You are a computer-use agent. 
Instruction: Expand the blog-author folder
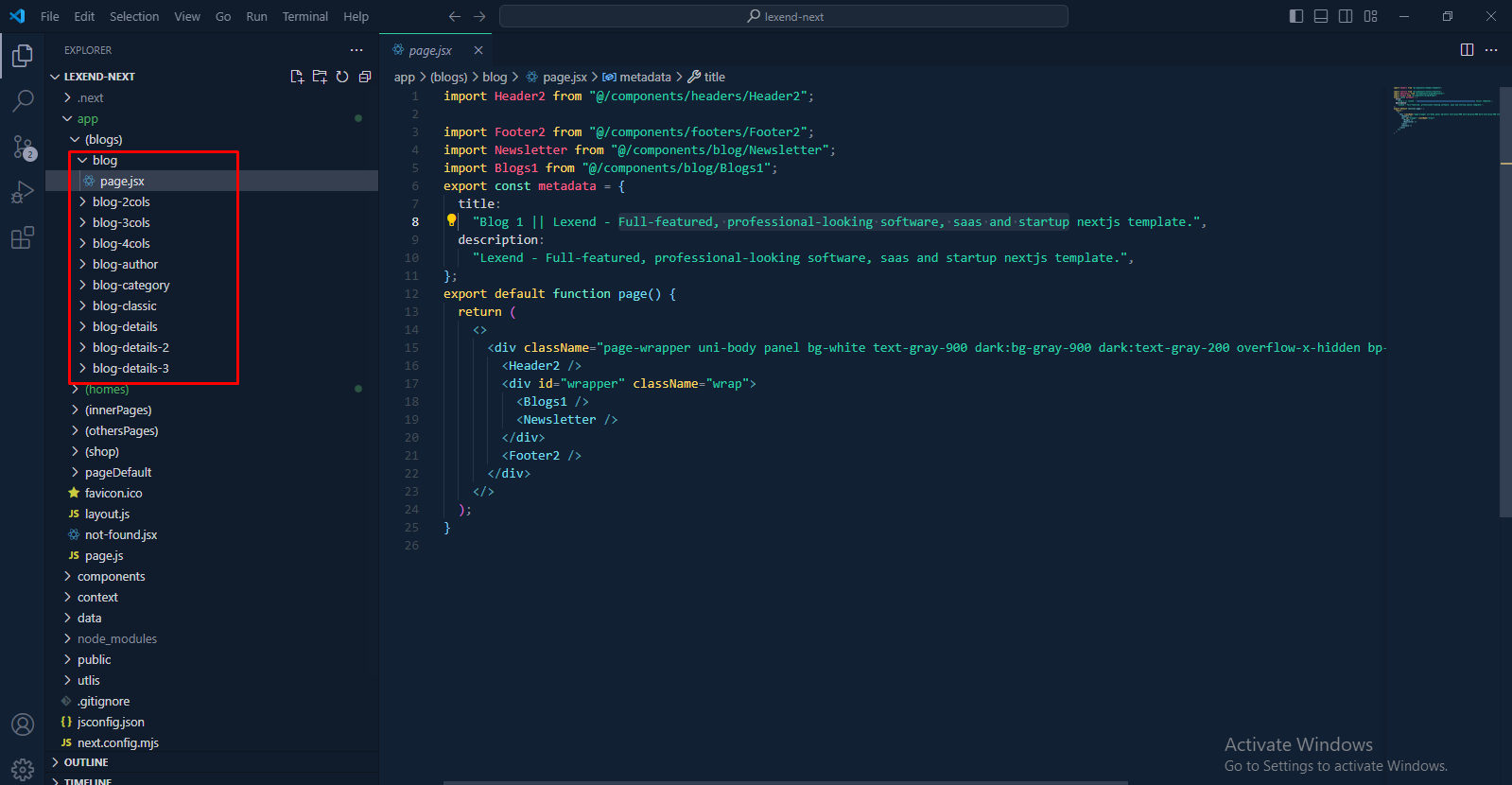125,264
